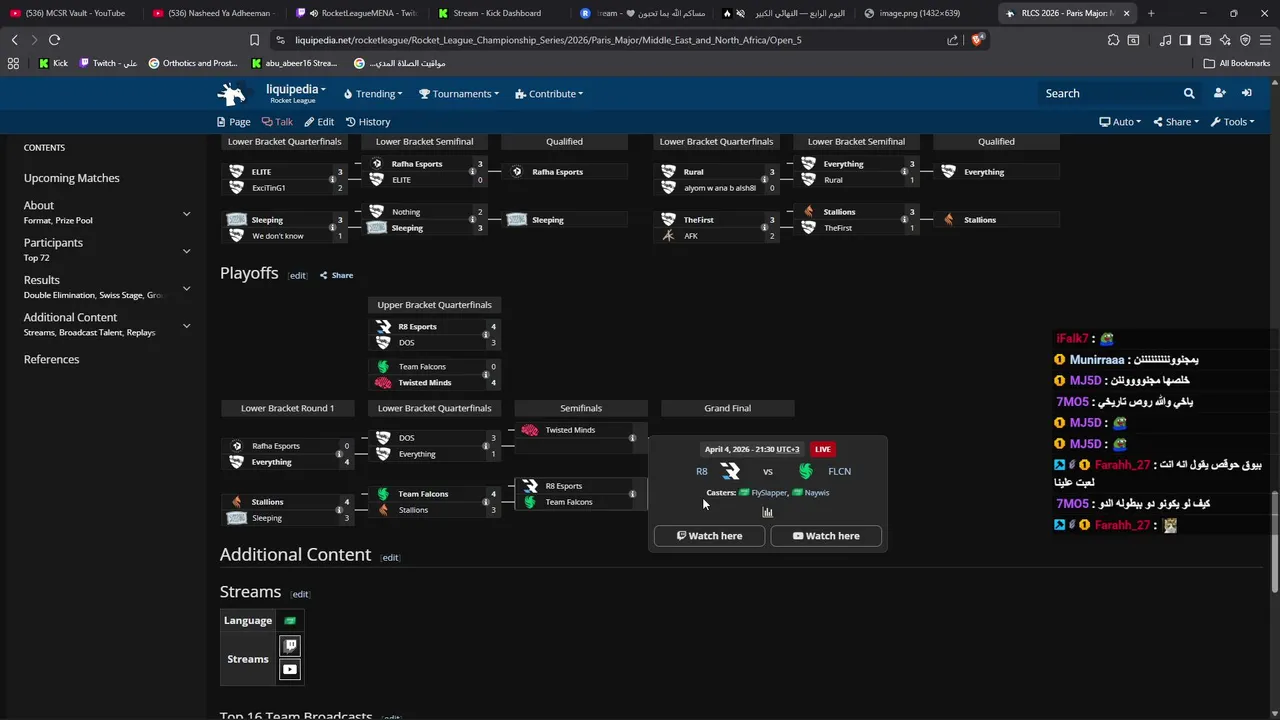The height and width of the screenshot is (720, 1280).
Task: Click Watch here Twitch button
Action: [x=709, y=536]
